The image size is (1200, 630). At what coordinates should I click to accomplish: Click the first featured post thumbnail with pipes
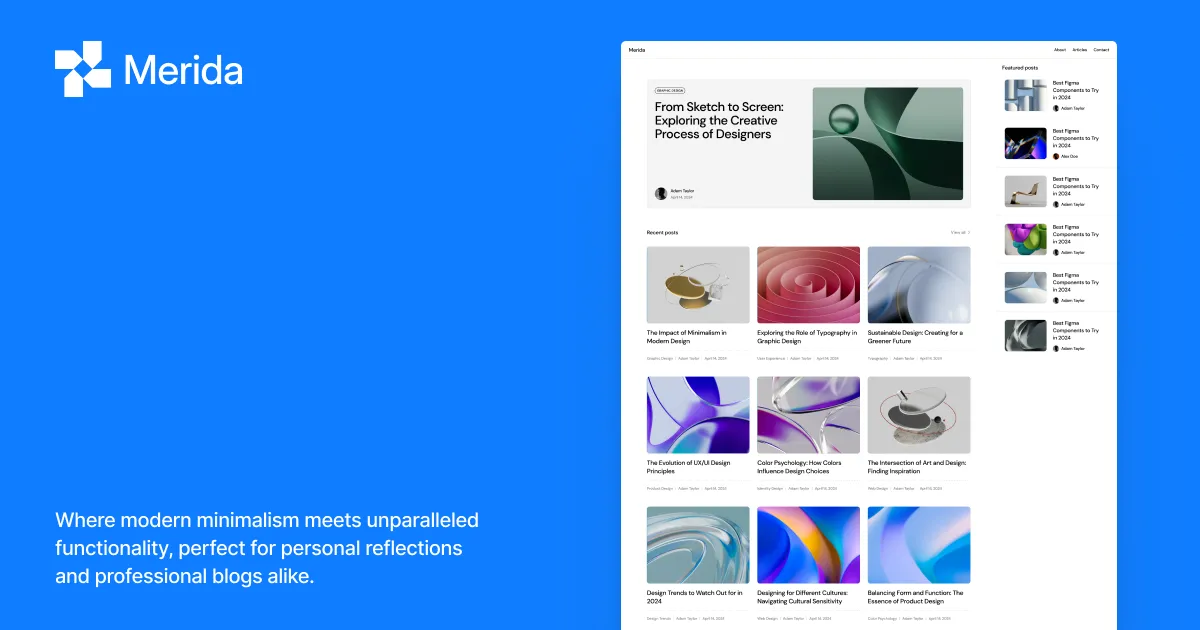[x=1026, y=95]
